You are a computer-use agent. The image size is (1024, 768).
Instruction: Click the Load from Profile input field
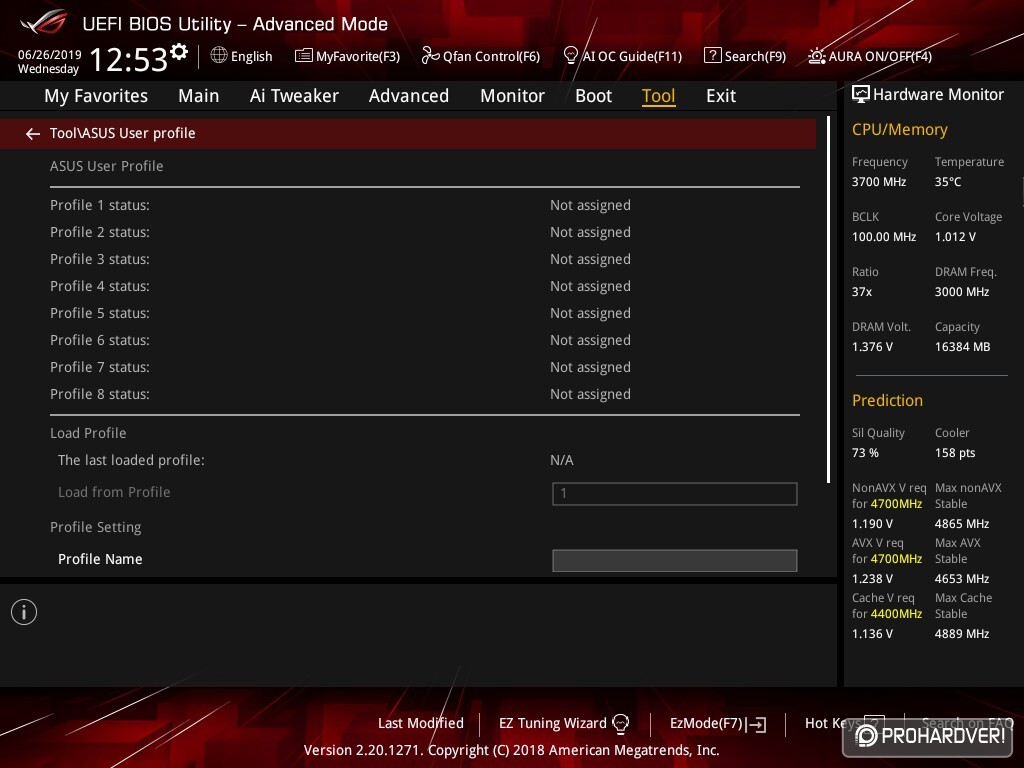tap(675, 494)
